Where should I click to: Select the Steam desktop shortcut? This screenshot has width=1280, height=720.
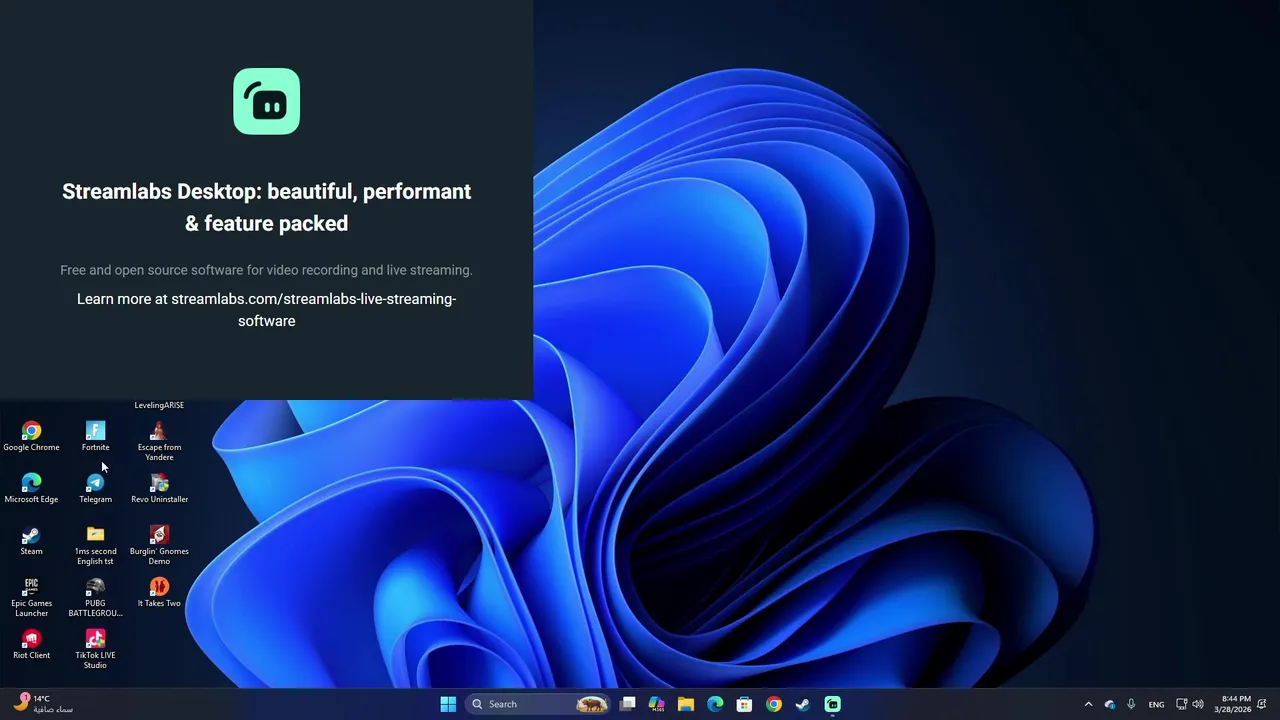coord(31,541)
